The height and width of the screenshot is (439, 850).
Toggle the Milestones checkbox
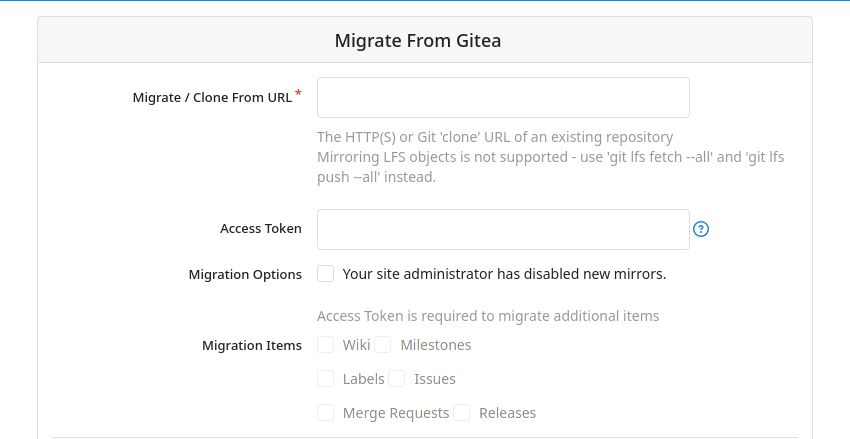[383, 345]
